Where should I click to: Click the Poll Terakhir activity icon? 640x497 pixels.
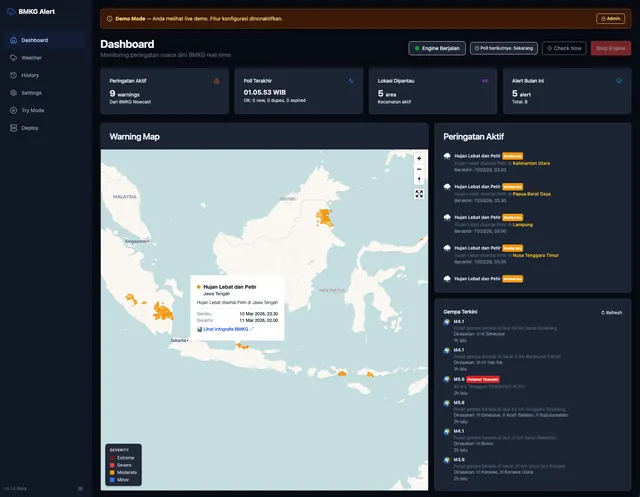pos(351,81)
